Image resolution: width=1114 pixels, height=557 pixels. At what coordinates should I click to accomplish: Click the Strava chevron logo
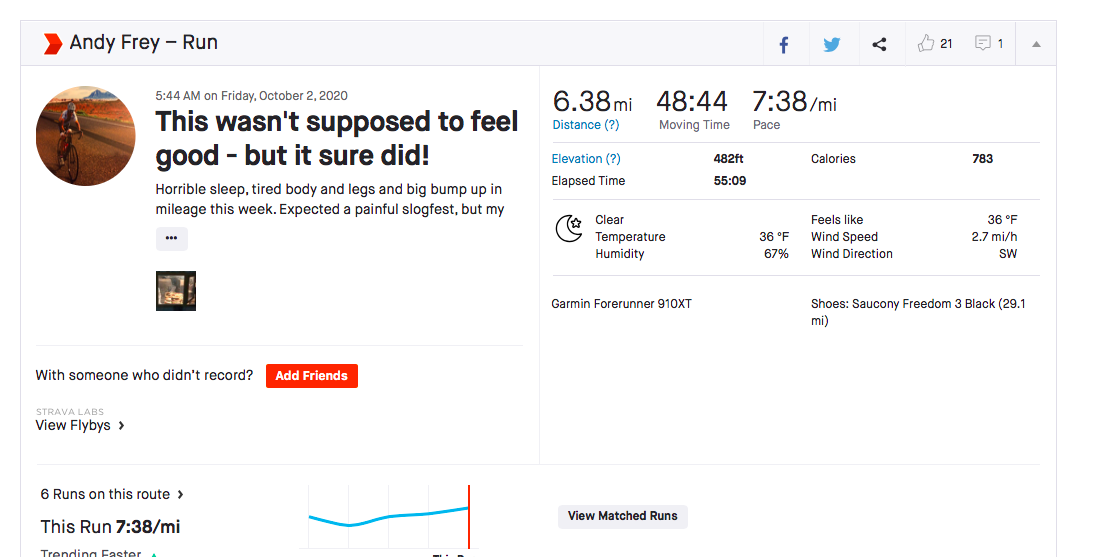(x=52, y=44)
